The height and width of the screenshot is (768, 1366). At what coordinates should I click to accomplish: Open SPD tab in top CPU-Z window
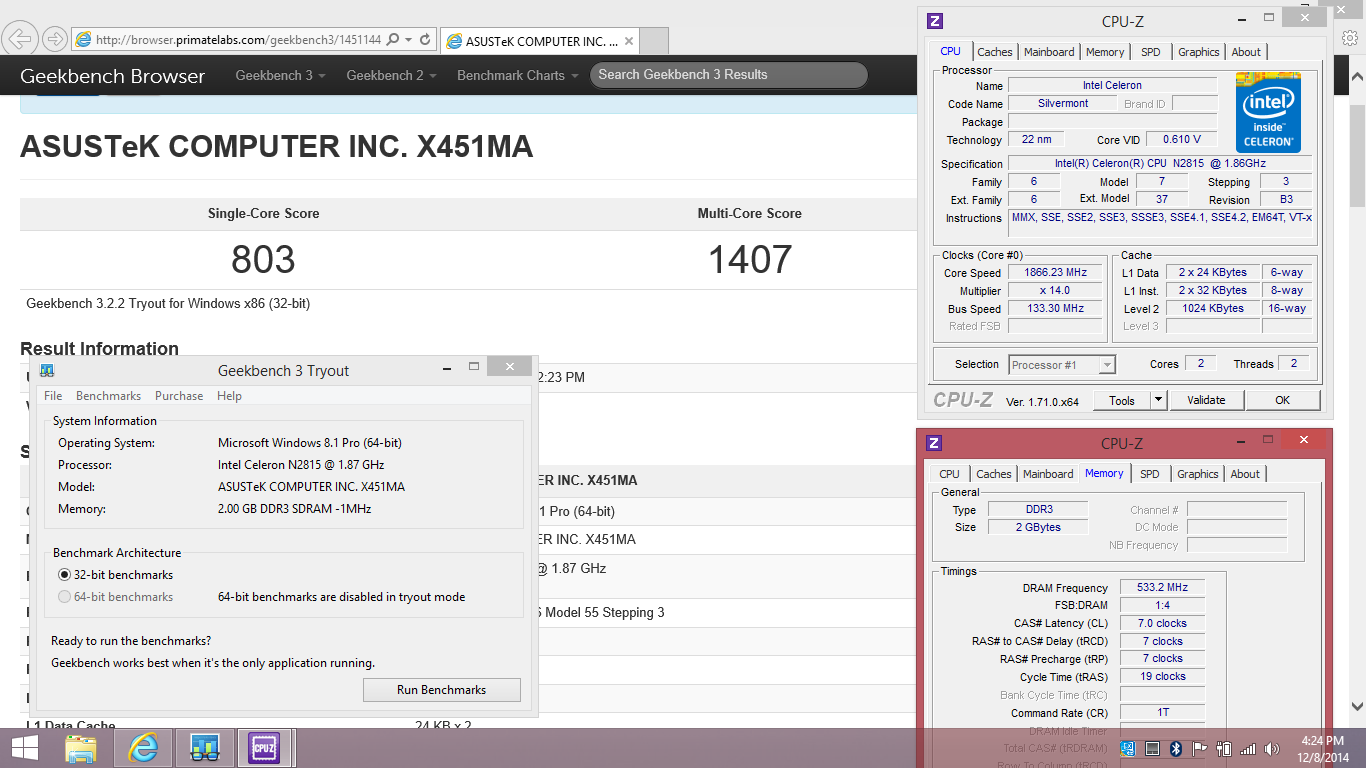(1151, 52)
